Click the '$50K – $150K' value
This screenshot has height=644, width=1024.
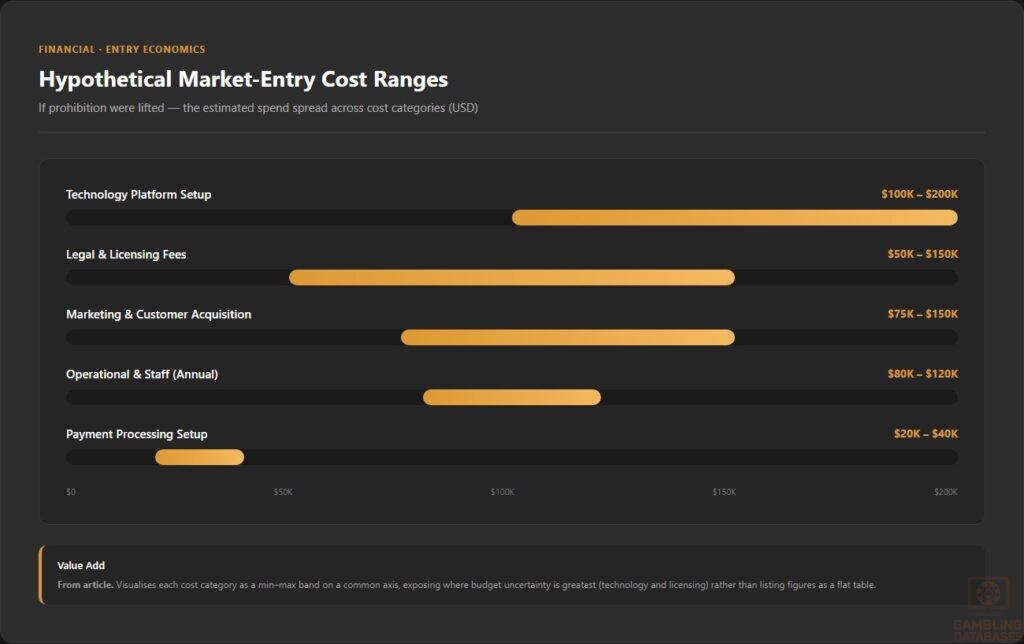[x=923, y=254]
